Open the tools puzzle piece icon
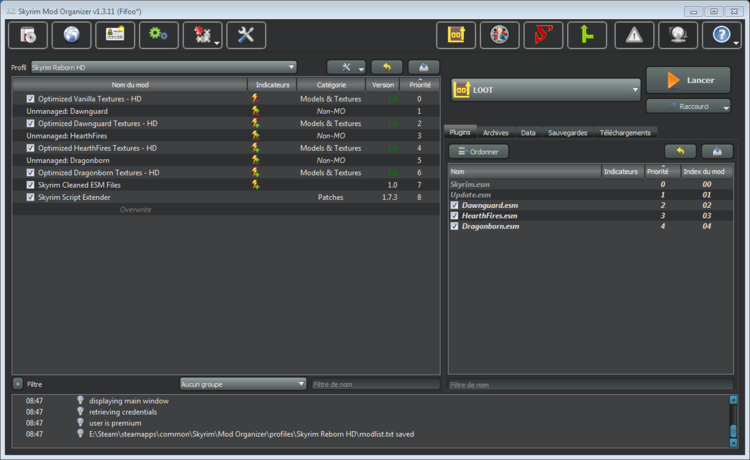Image resolution: width=750 pixels, height=460 pixels. tap(202, 35)
